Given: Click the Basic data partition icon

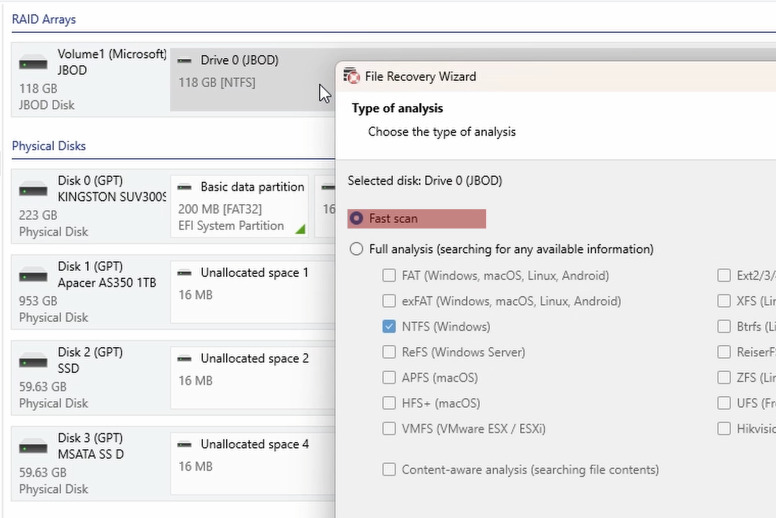Looking at the screenshot, I should click(x=185, y=187).
